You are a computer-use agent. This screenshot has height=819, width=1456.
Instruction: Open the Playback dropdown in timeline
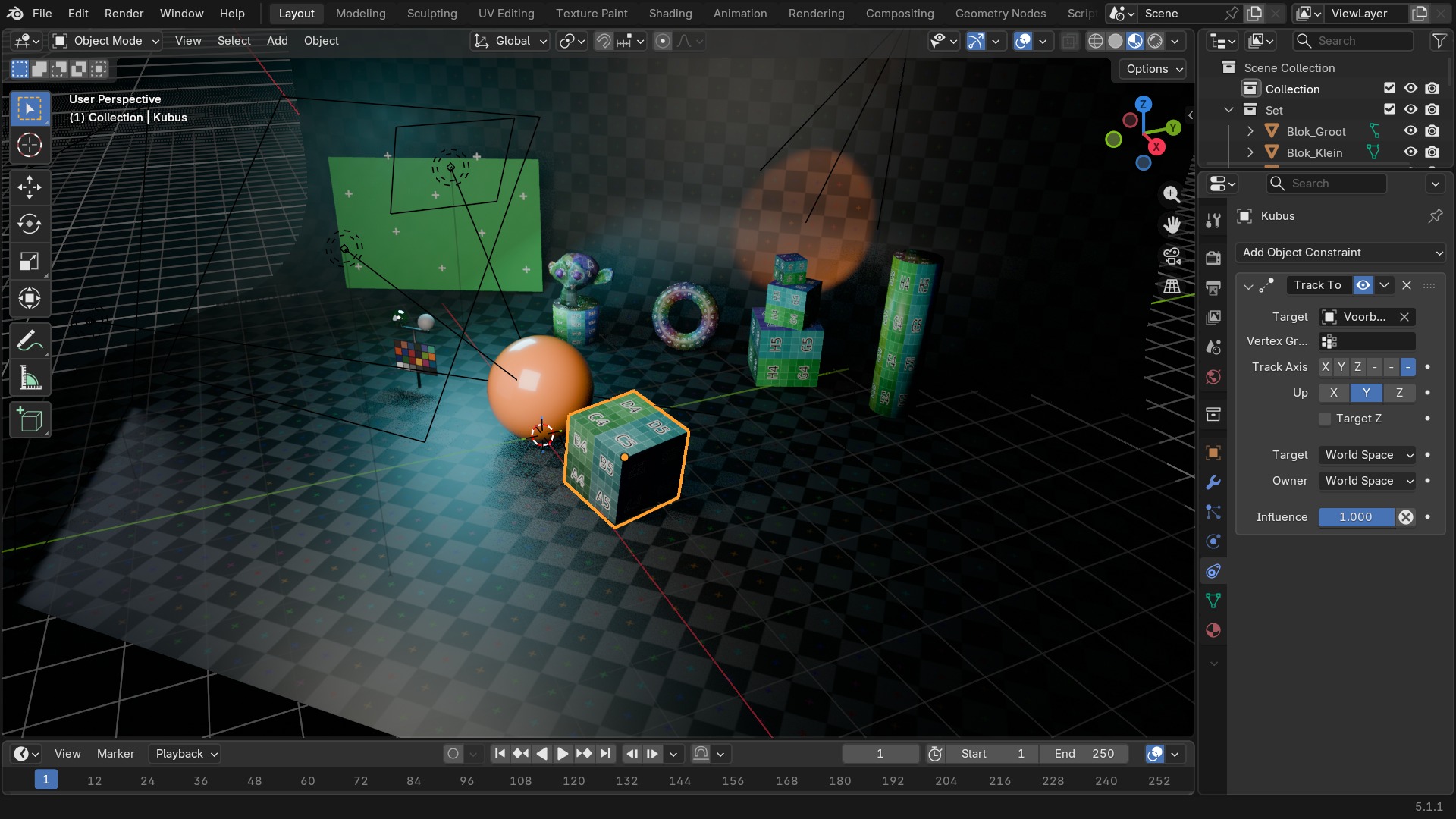click(x=184, y=754)
